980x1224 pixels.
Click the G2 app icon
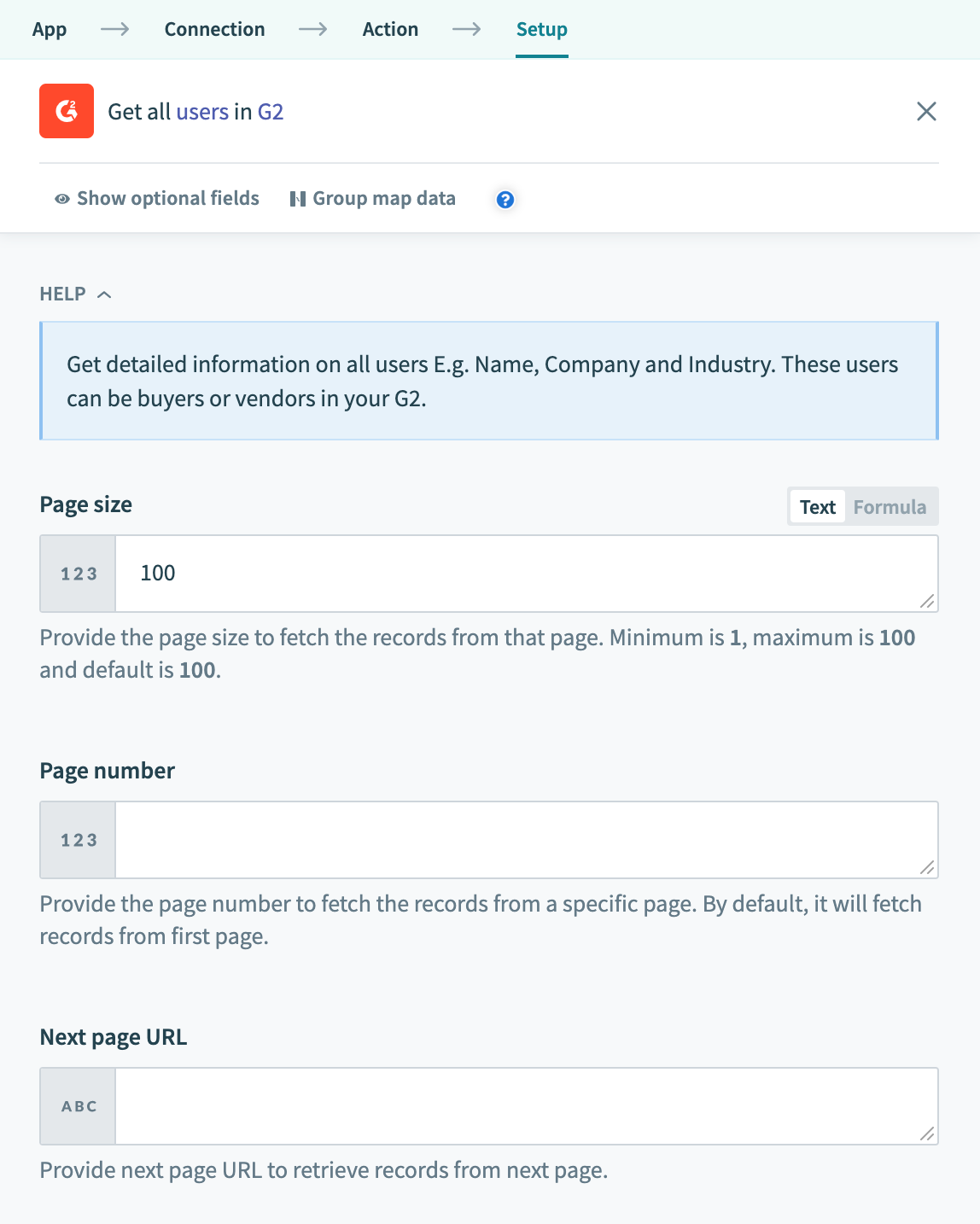[x=66, y=111]
